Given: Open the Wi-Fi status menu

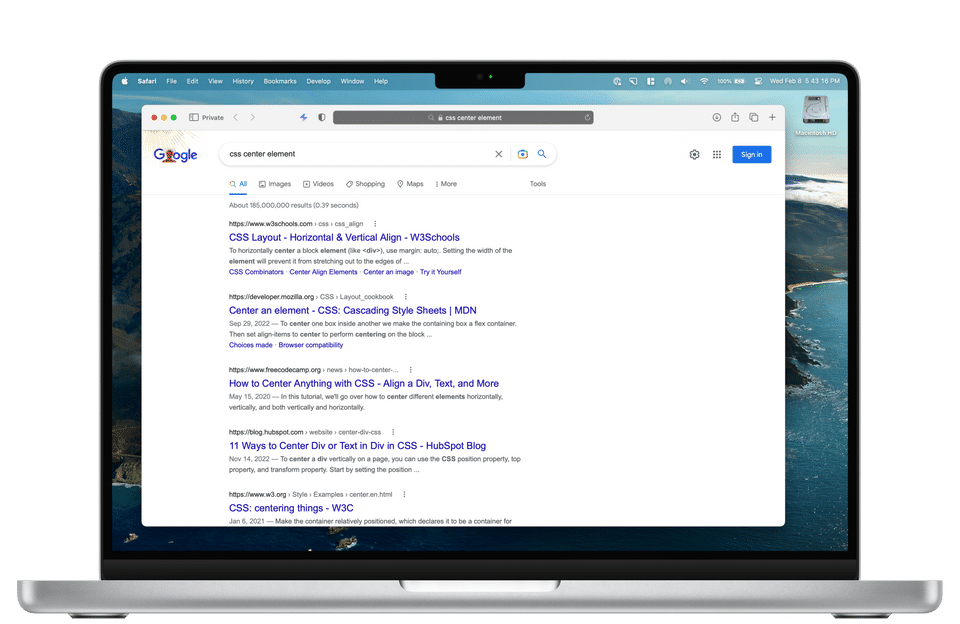Looking at the screenshot, I should (x=704, y=81).
